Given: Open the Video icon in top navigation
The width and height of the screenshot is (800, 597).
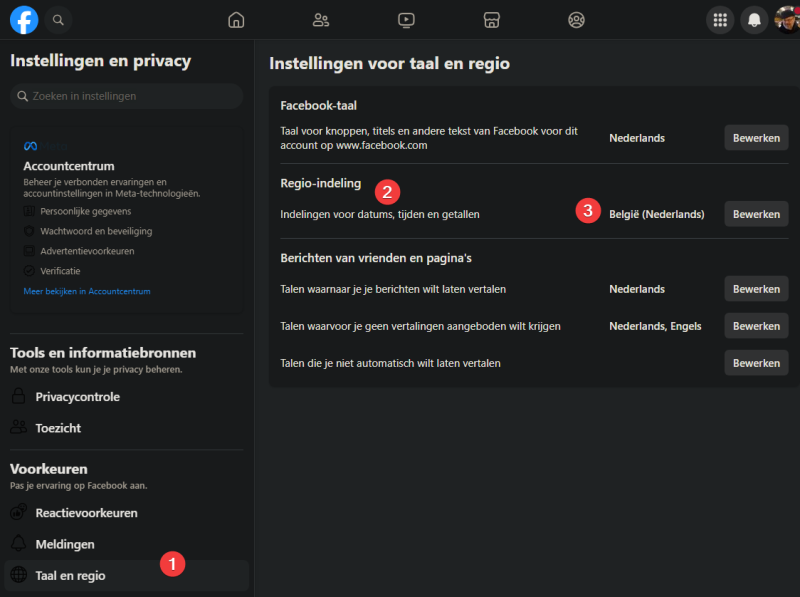Looking at the screenshot, I should [406, 19].
